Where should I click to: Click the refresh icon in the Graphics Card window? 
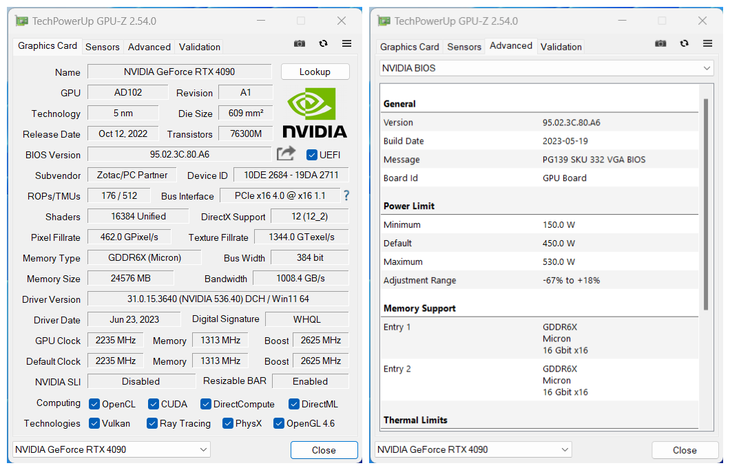[323, 44]
